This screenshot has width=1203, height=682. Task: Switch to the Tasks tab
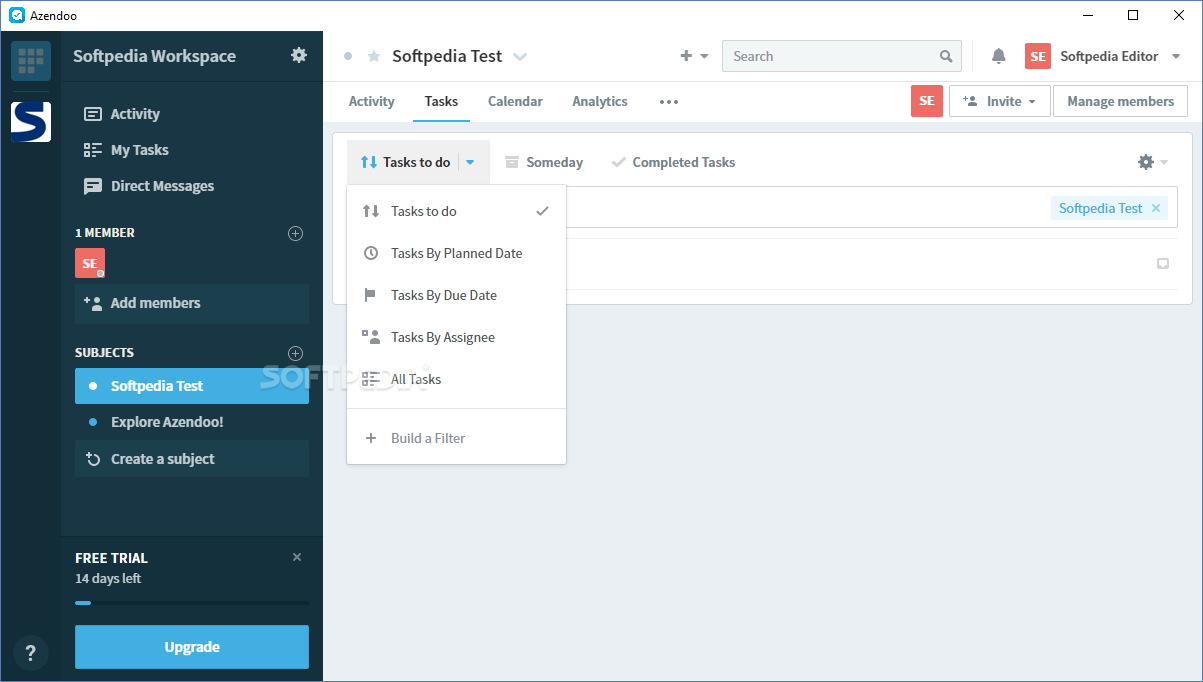pyautogui.click(x=441, y=101)
